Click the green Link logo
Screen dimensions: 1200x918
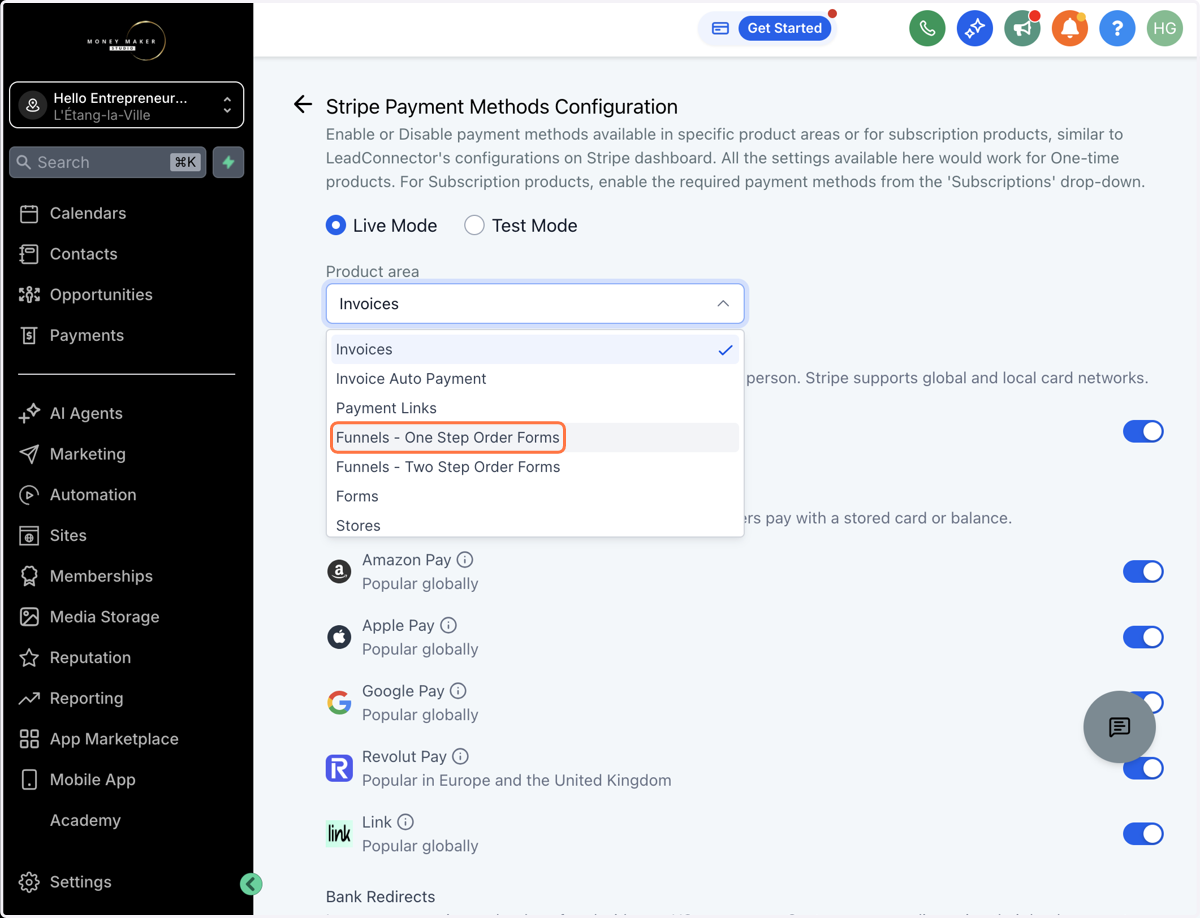coord(339,834)
